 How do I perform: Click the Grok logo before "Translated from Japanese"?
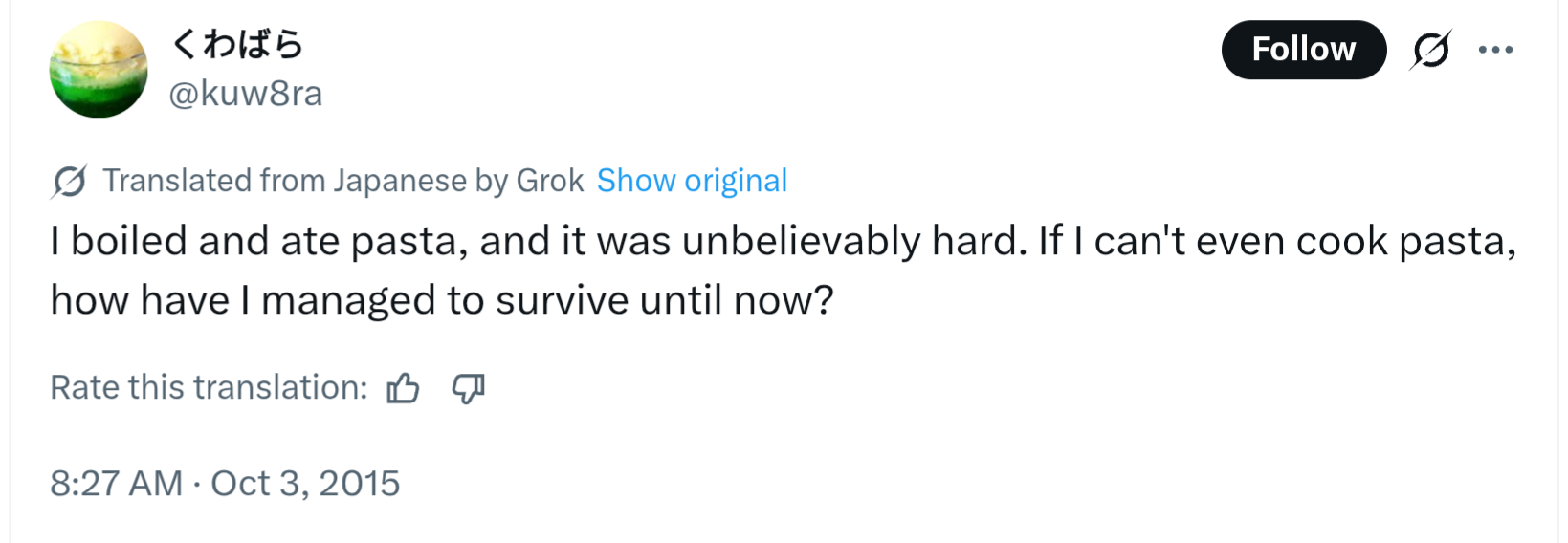(69, 181)
